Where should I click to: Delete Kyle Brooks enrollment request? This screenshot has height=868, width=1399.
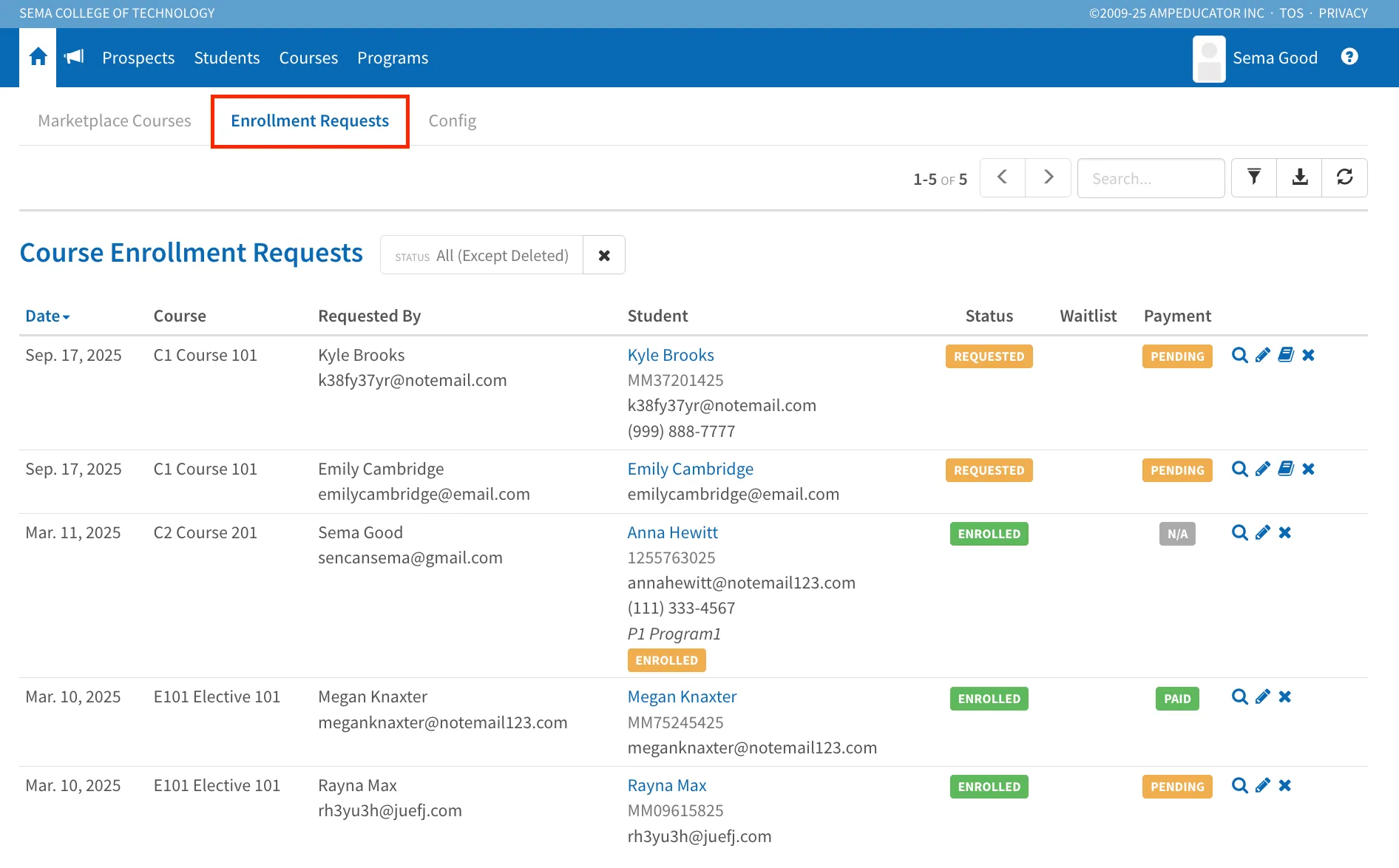pyautogui.click(x=1308, y=356)
